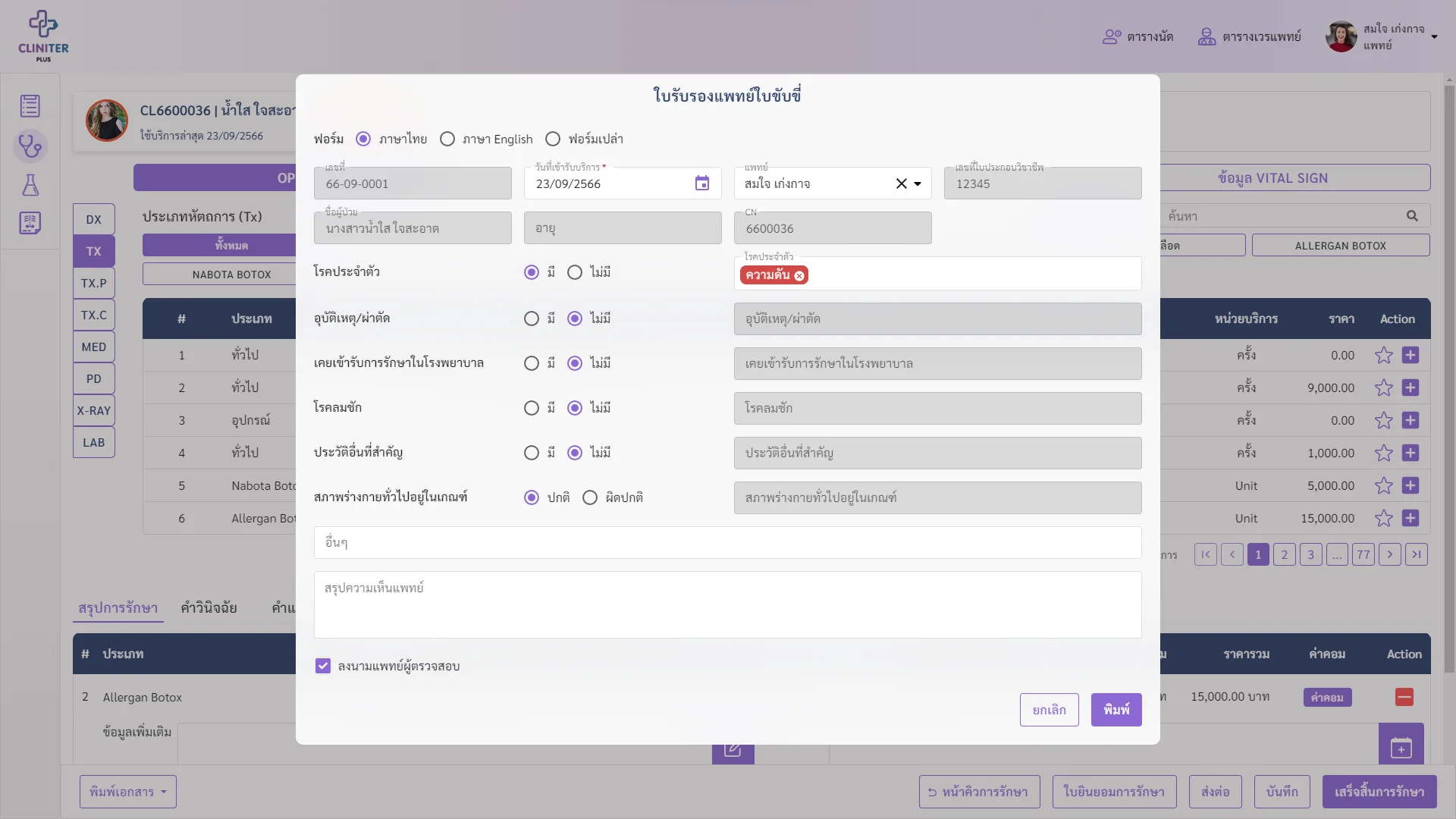Click the พิมพ์ print button

pyautogui.click(x=1116, y=710)
